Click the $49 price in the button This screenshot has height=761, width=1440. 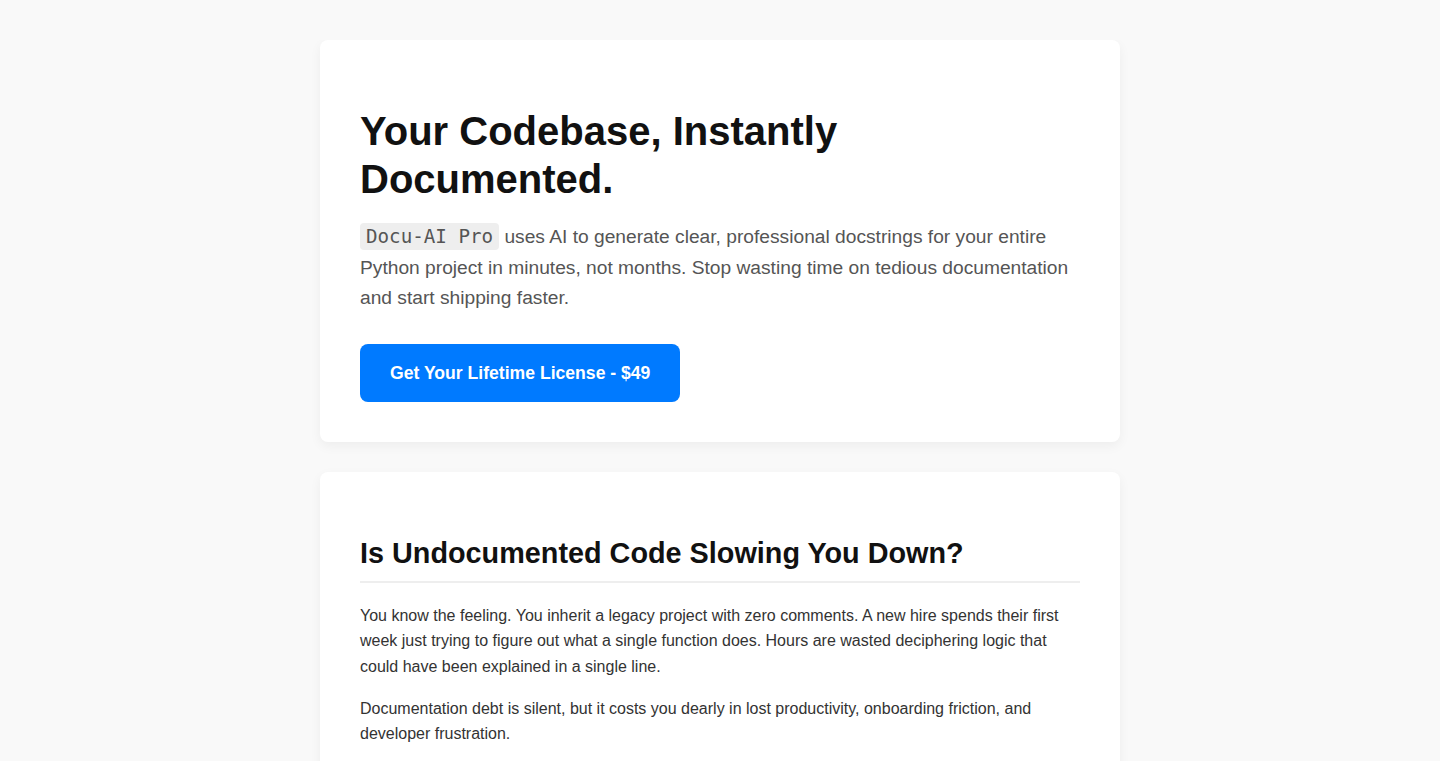[636, 373]
